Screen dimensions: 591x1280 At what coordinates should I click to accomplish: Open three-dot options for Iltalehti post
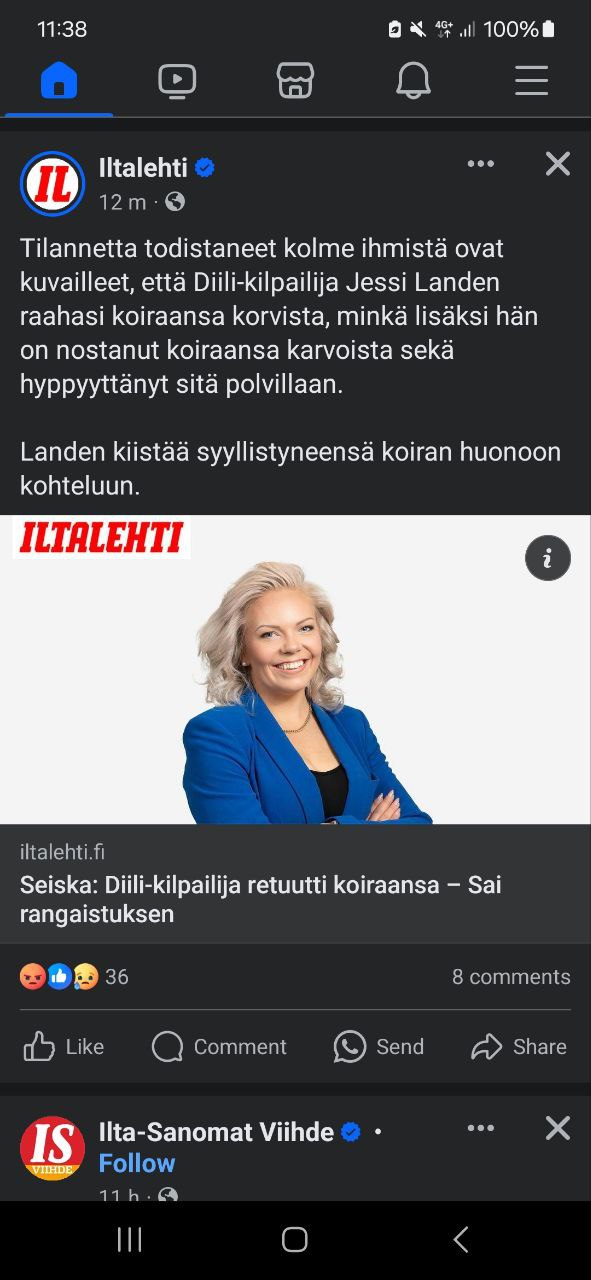click(481, 164)
